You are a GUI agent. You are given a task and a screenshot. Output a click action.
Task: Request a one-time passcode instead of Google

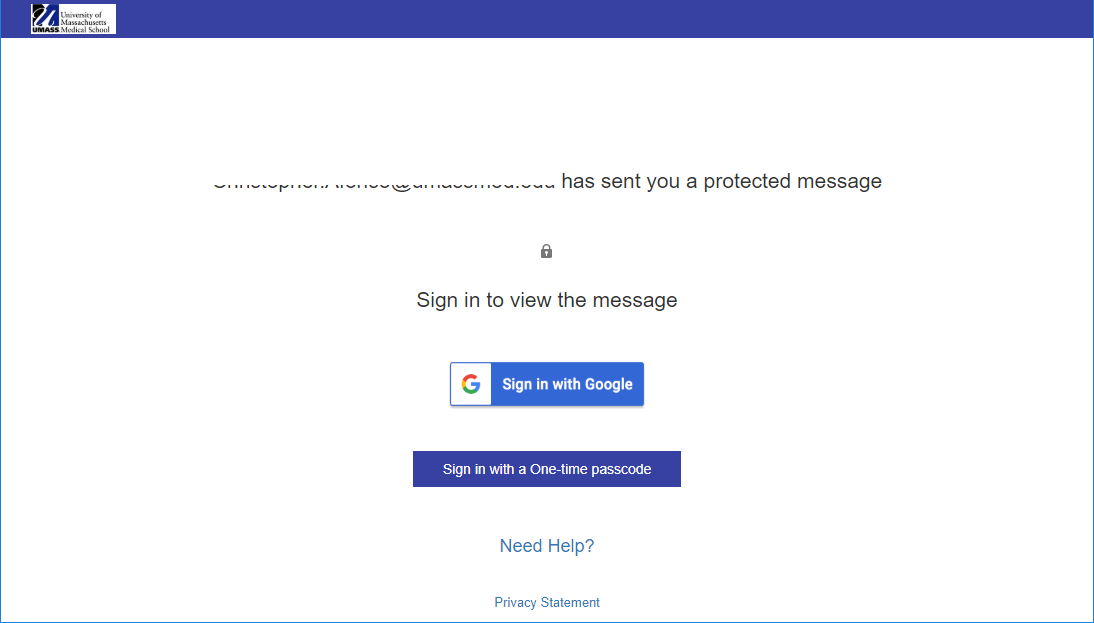pos(546,468)
